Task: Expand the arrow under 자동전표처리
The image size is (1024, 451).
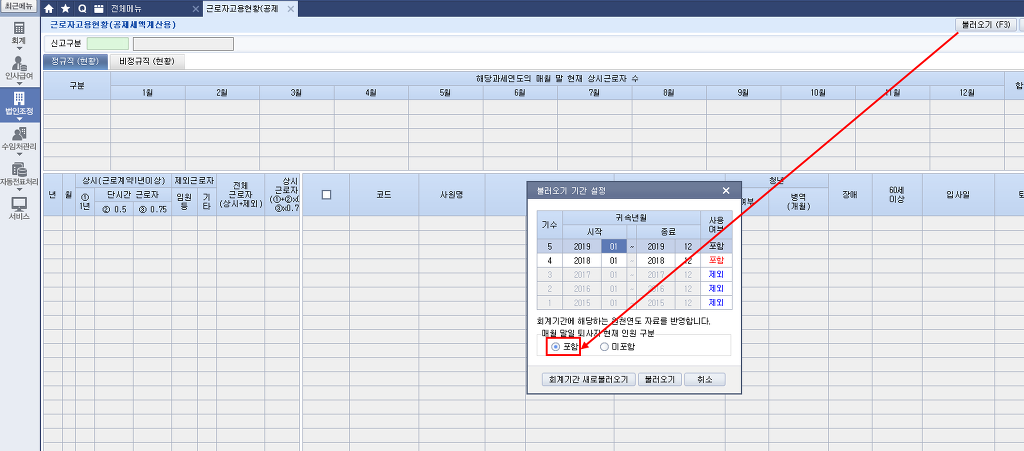Action: [x=19, y=188]
